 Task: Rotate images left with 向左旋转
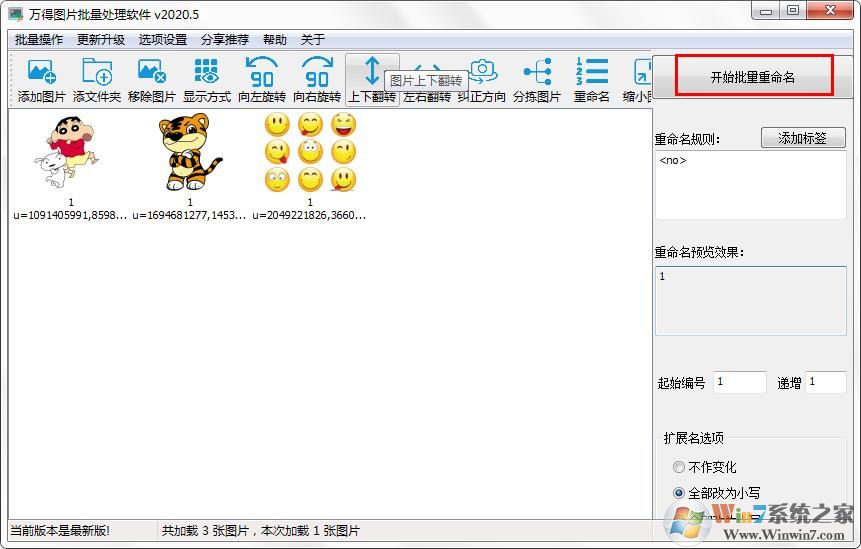tap(262, 80)
